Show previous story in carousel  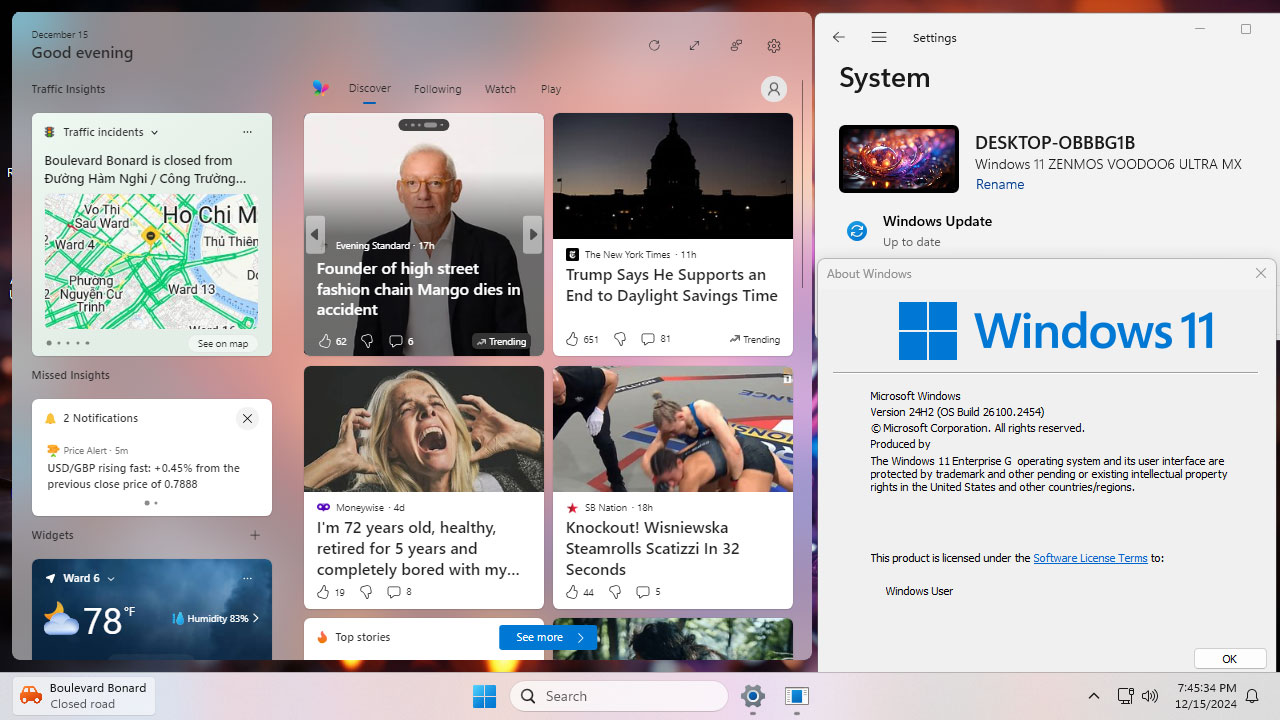[315, 235]
